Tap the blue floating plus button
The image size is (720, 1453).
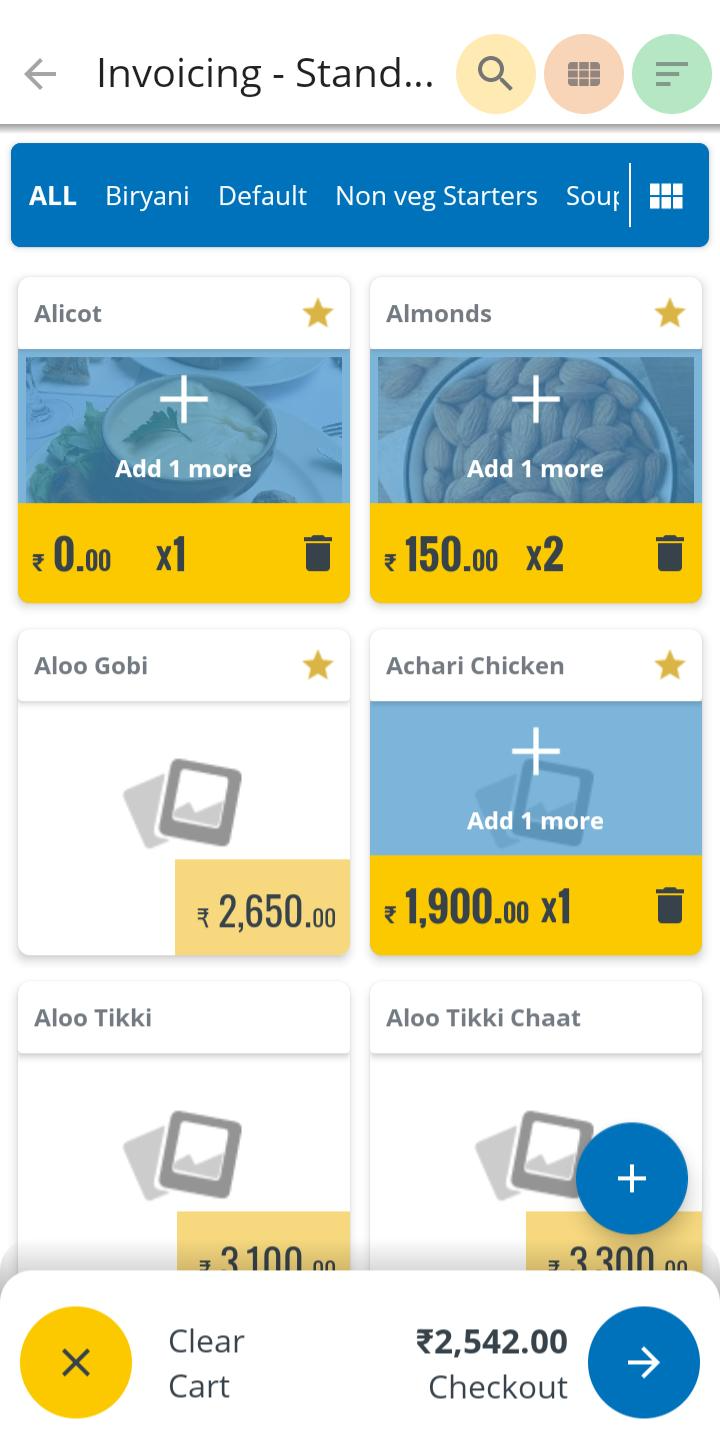coord(631,1179)
